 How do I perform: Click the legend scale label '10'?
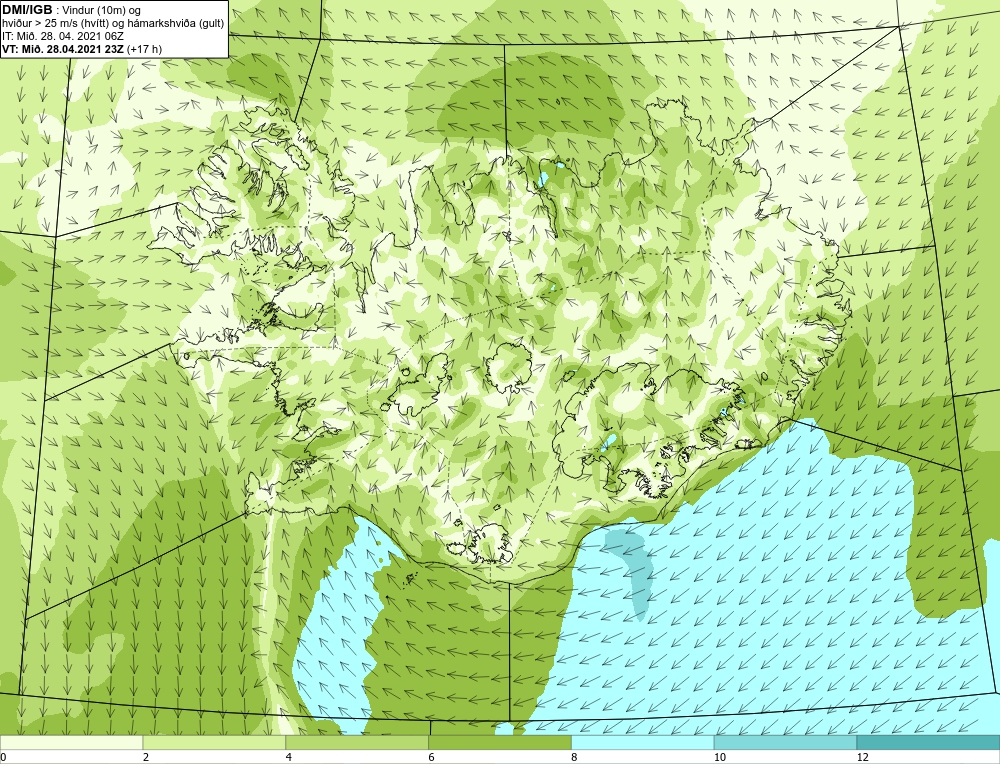[x=719, y=757]
